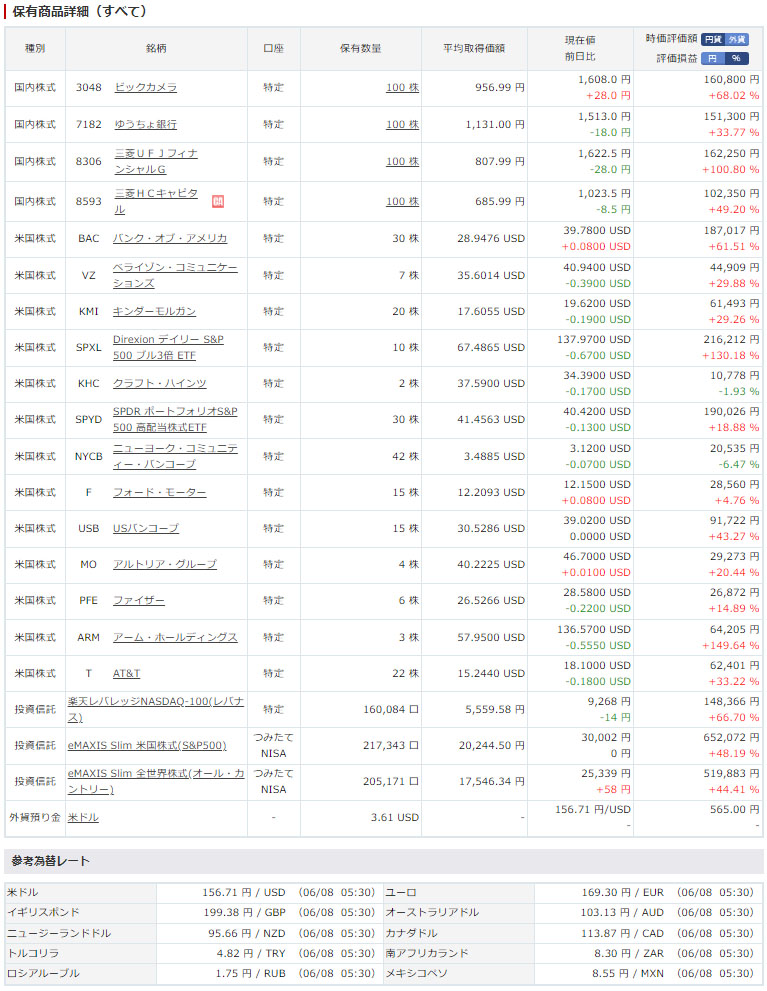The width and height of the screenshot is (767, 991).
Task: Open the クラフト・ハインツ stock link
Action: coord(159,383)
